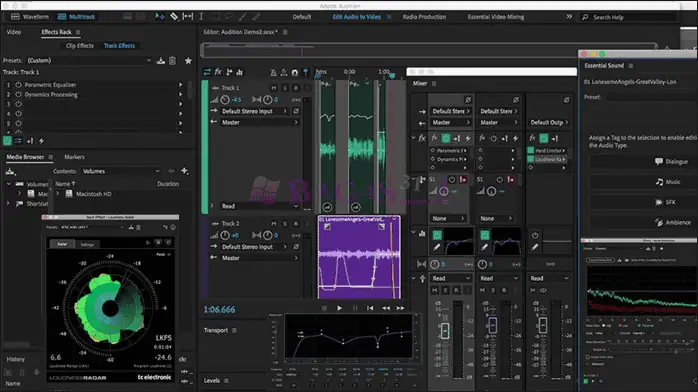Toggle power of Dynamics Processing effect
698x392 pixels.
(18, 94)
